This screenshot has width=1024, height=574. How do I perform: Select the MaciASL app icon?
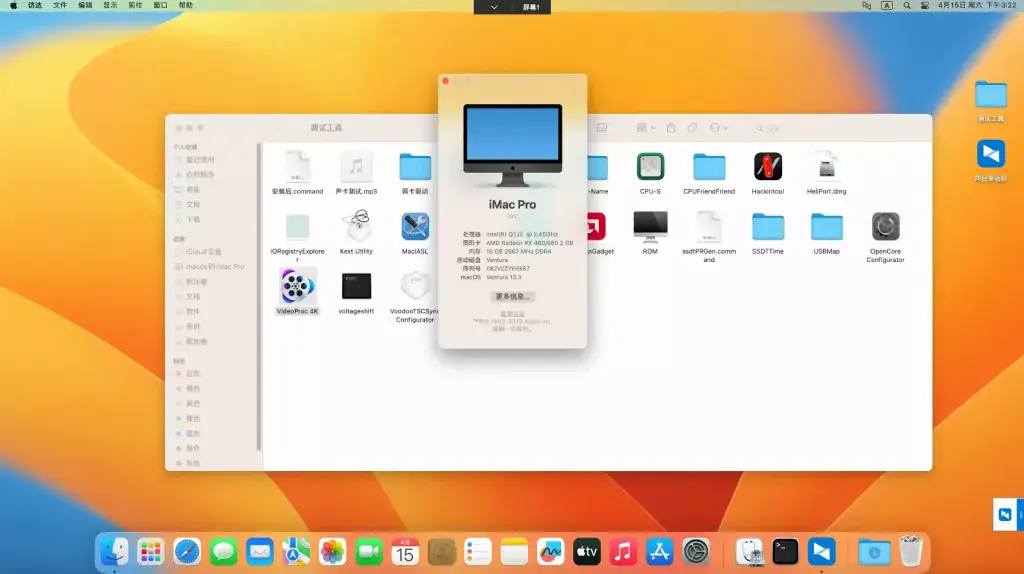click(415, 227)
